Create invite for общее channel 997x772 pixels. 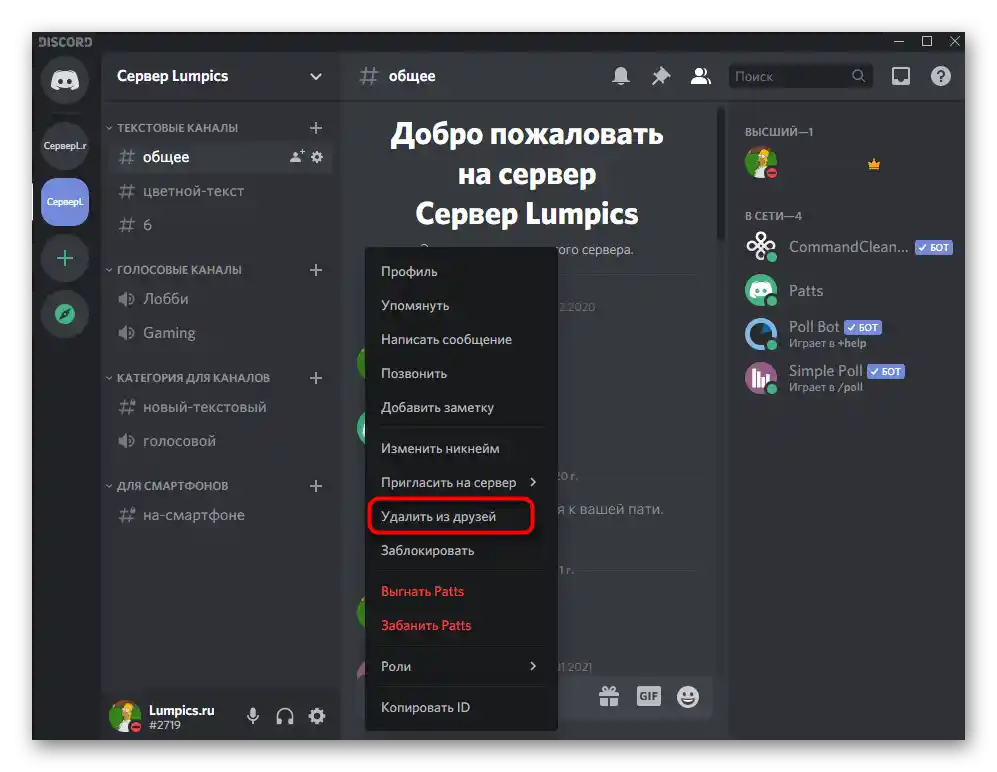click(297, 156)
